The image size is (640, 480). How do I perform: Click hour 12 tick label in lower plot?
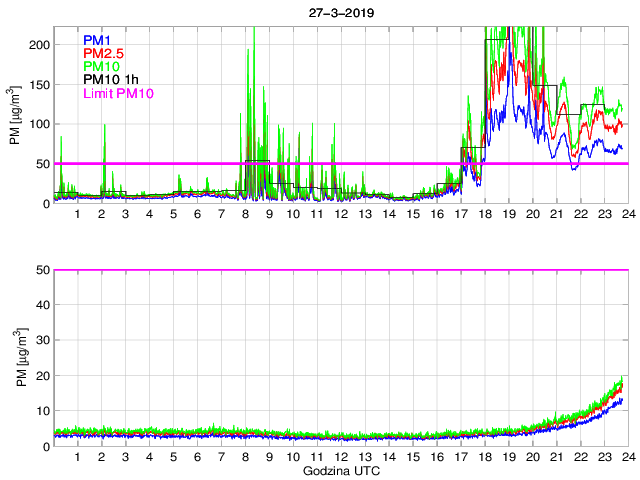pyautogui.click(x=341, y=457)
